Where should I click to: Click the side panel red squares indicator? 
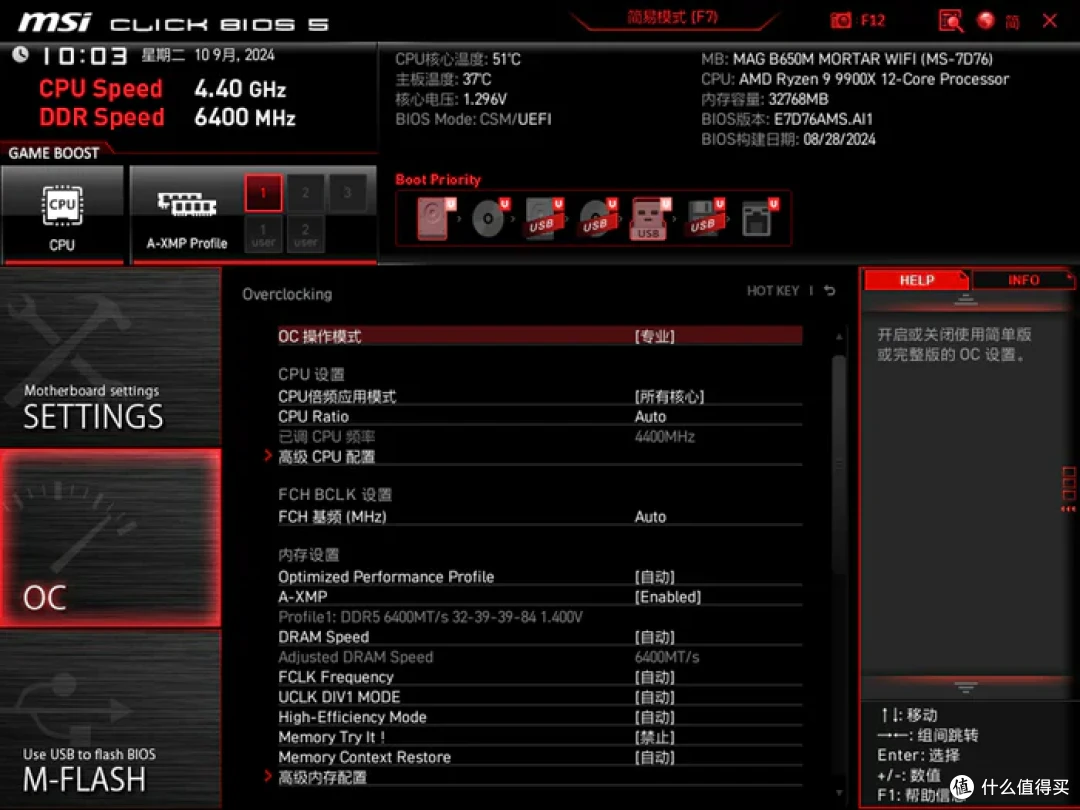(x=1068, y=488)
